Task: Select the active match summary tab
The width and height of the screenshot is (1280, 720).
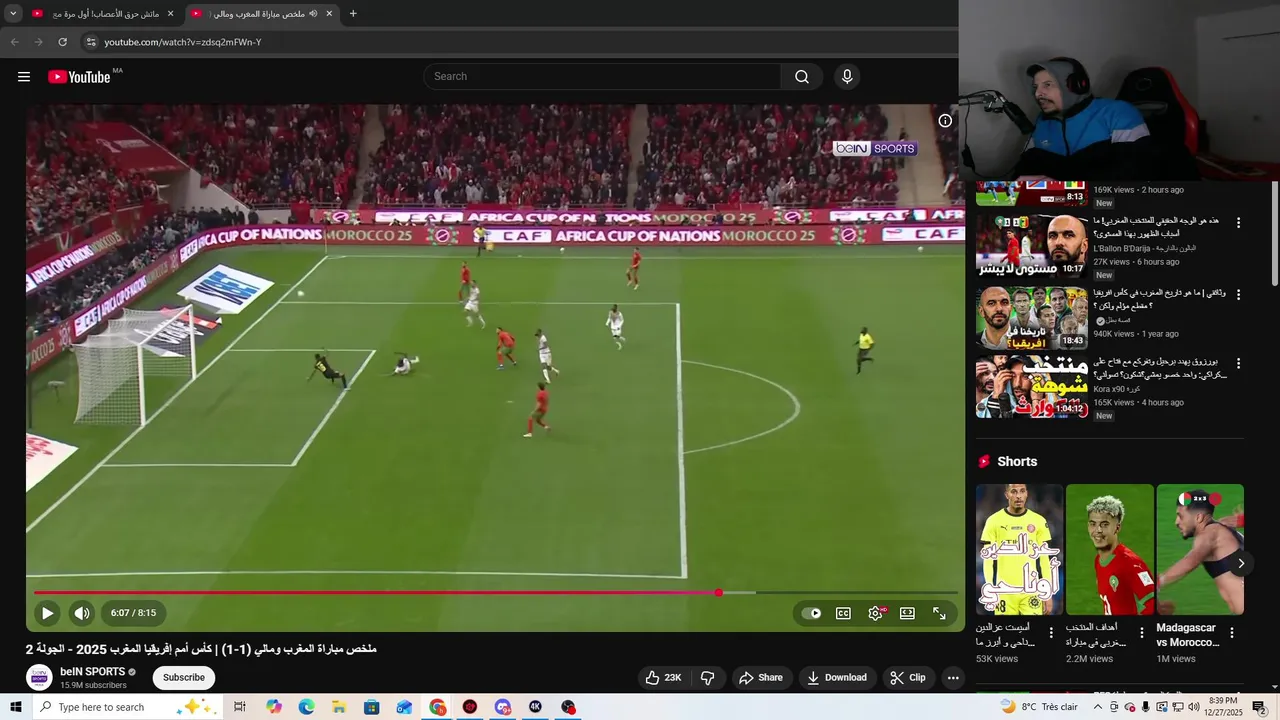Action: tap(263, 14)
